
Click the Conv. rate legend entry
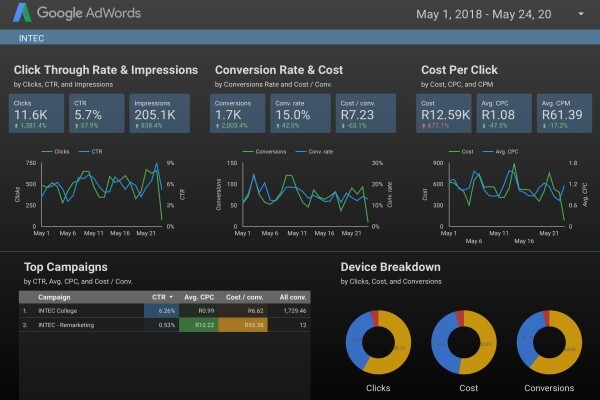pos(314,152)
